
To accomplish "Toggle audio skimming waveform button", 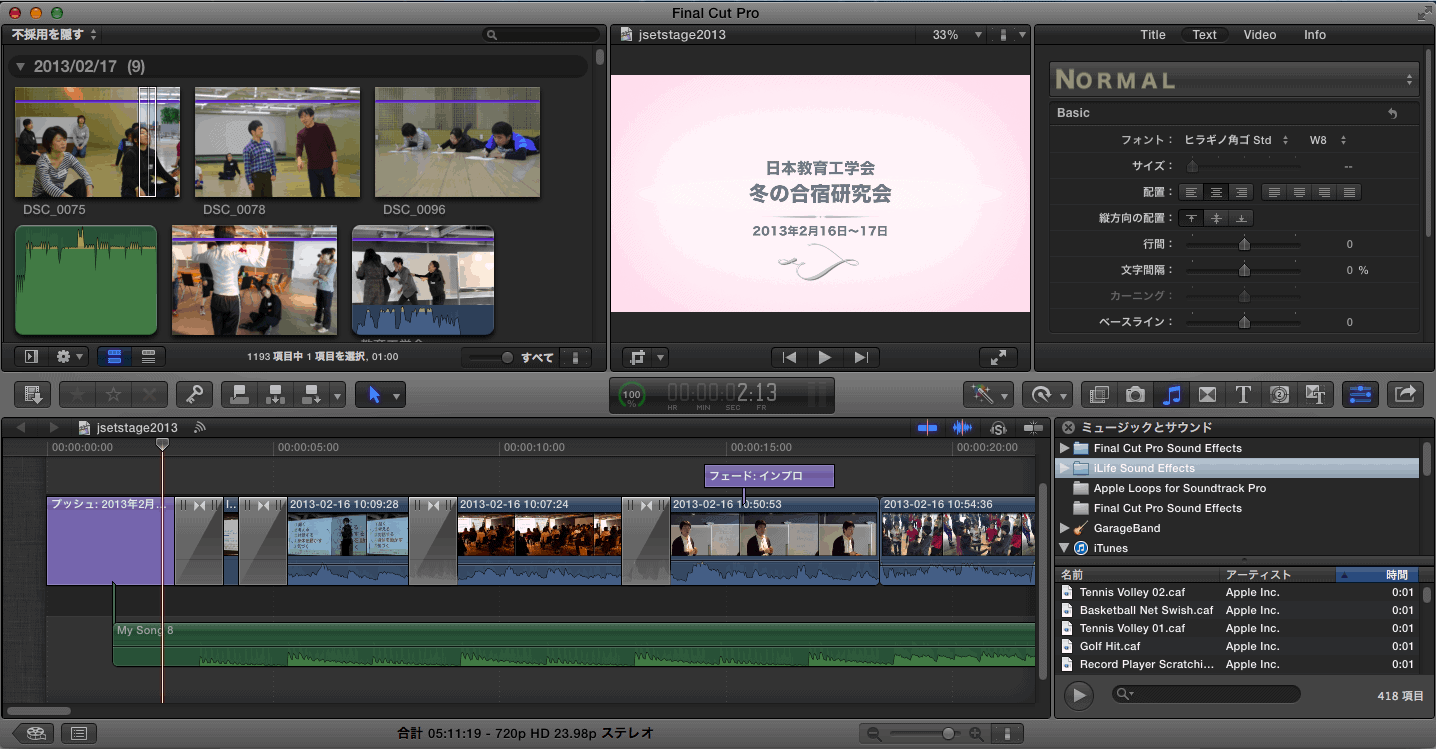I will click(x=962, y=427).
